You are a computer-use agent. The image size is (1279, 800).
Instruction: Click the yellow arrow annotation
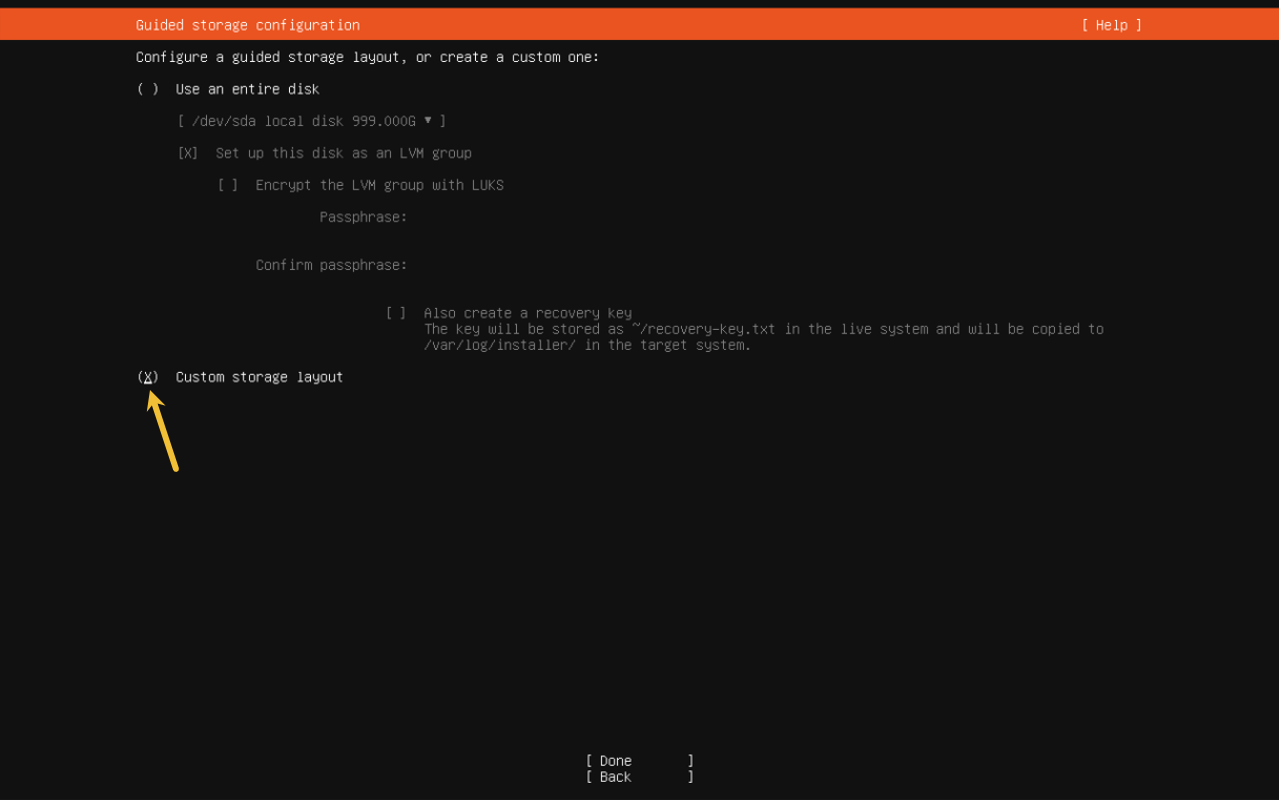click(162, 430)
